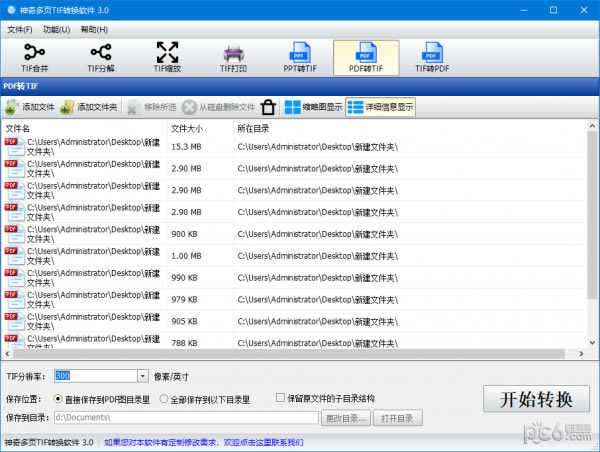This screenshot has height=452, width=600.
Task: Select the 788 KB size cell
Action: click(x=184, y=343)
